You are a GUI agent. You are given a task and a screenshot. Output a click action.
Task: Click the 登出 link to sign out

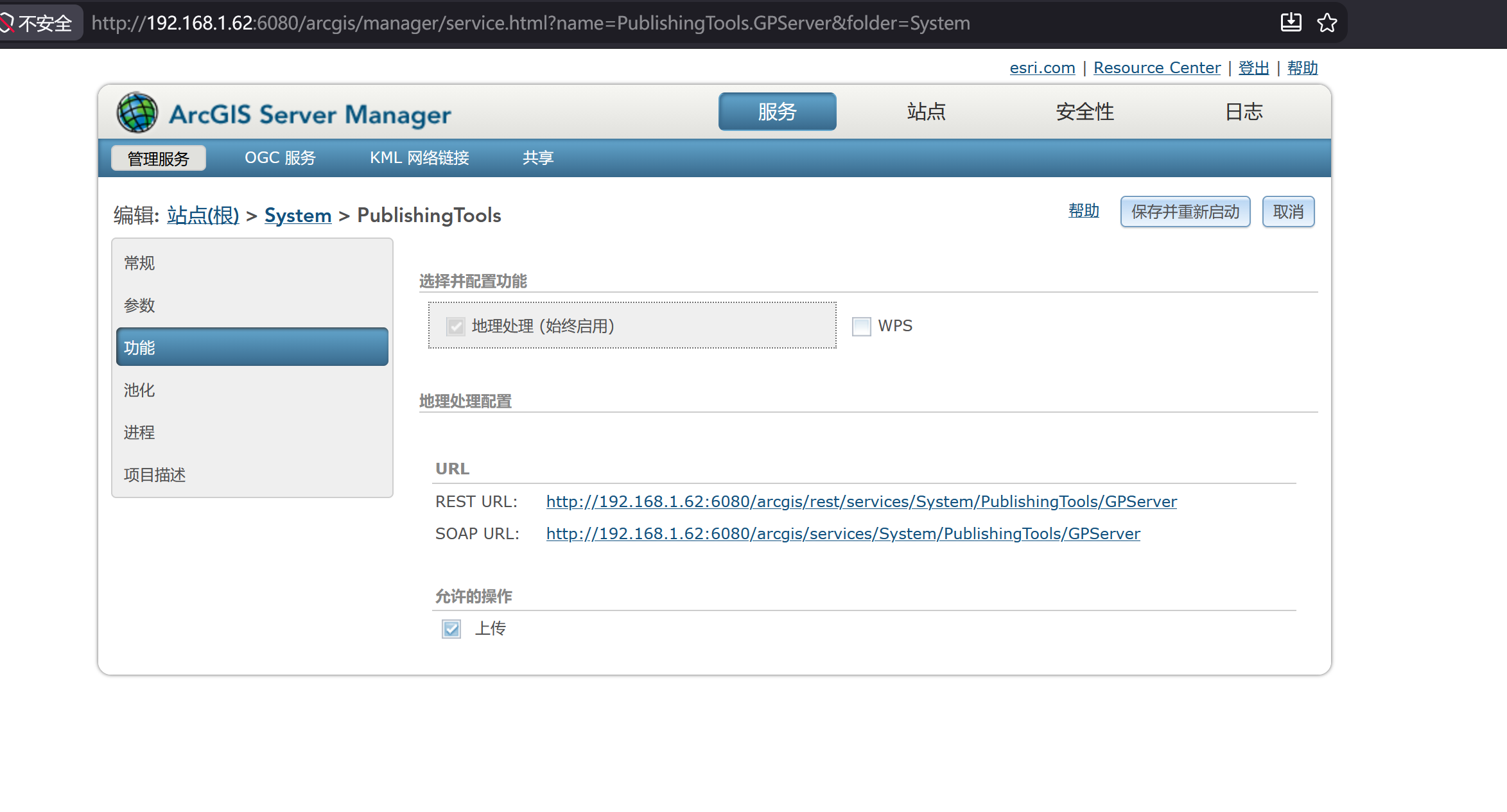pos(1253,68)
